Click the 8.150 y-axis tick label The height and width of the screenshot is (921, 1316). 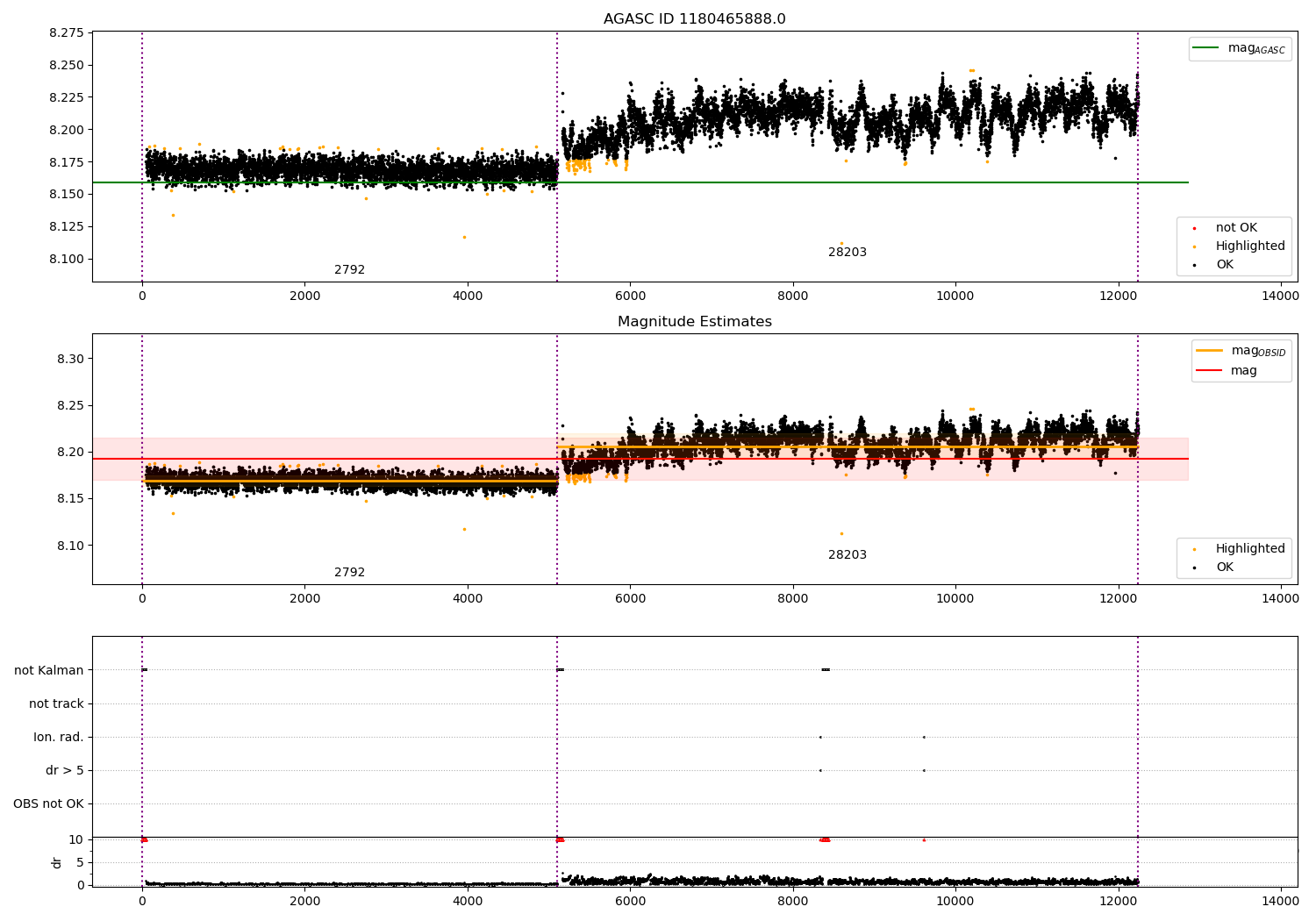pyautogui.click(x=67, y=194)
